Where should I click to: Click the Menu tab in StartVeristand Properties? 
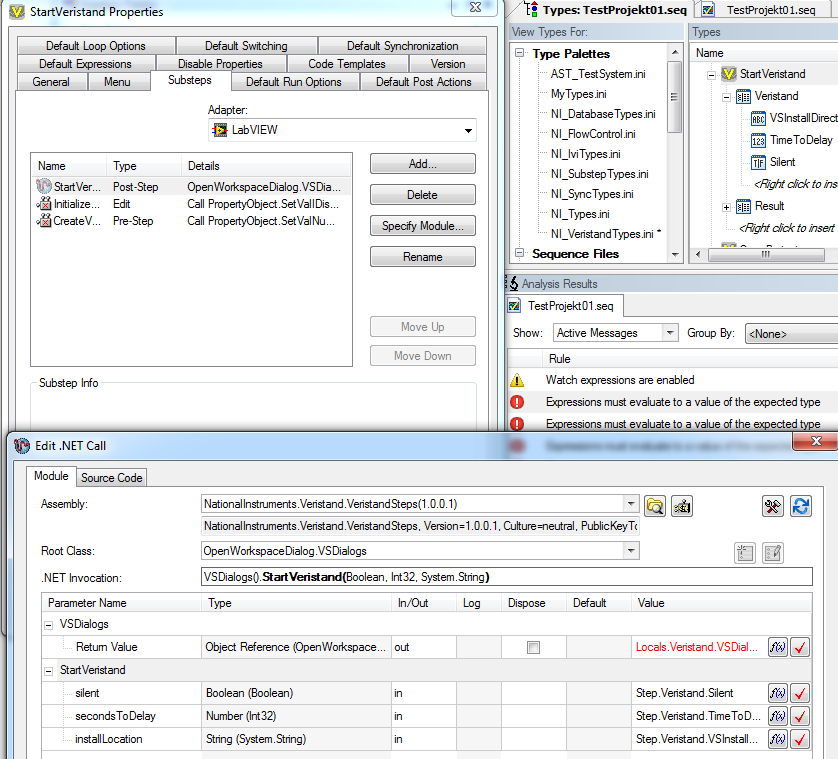(117, 82)
